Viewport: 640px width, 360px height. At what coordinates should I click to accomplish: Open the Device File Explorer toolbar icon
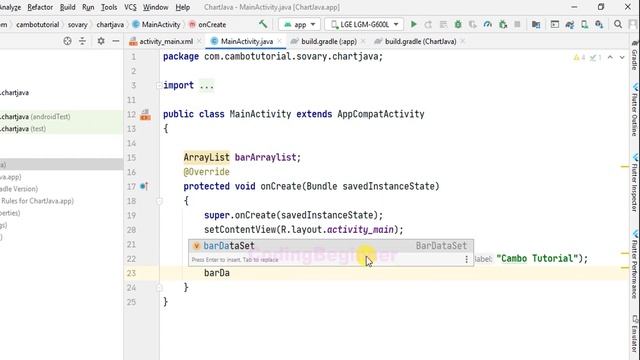[x=536, y=24]
